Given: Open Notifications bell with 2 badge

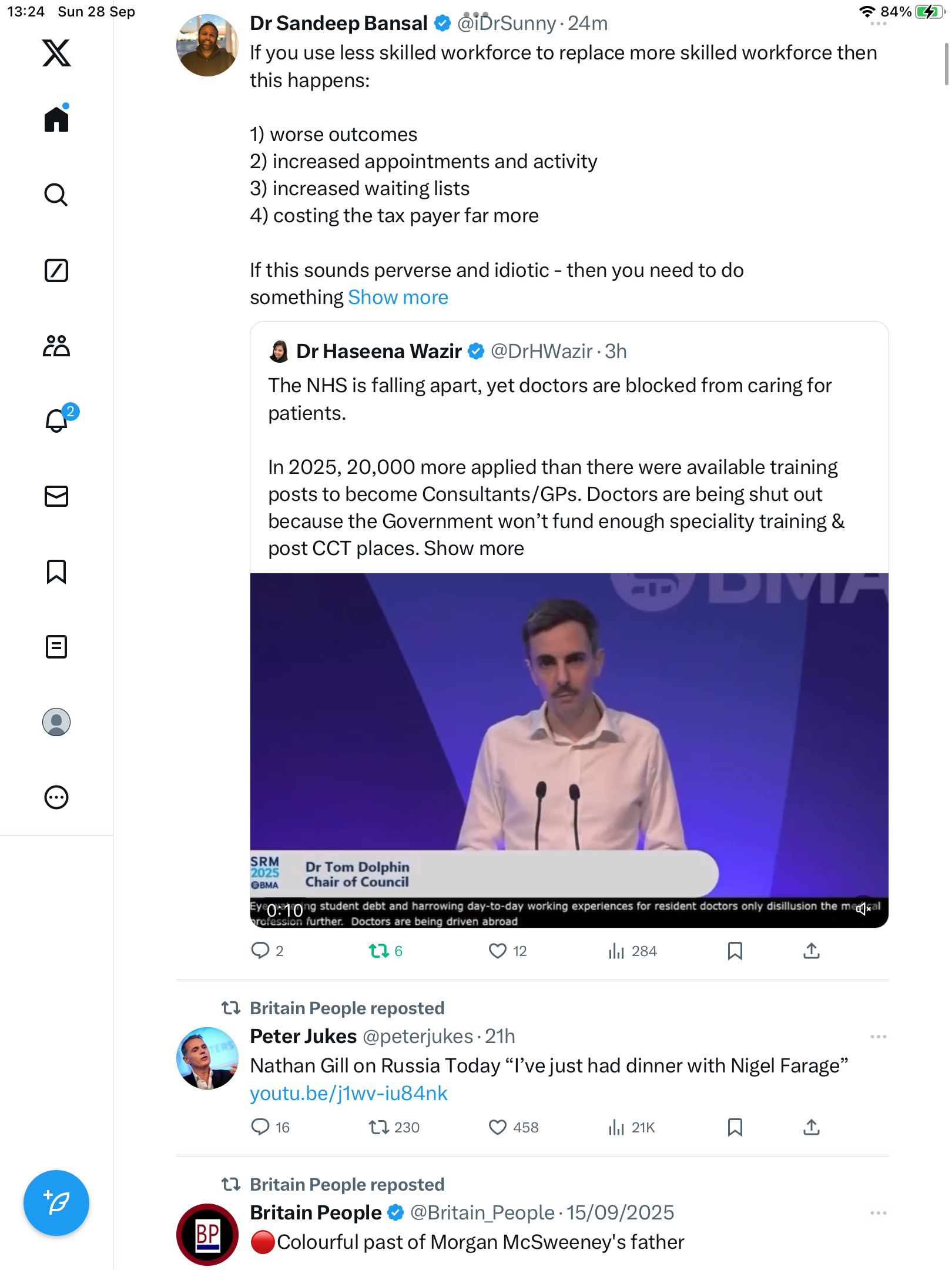Looking at the screenshot, I should point(58,420).
